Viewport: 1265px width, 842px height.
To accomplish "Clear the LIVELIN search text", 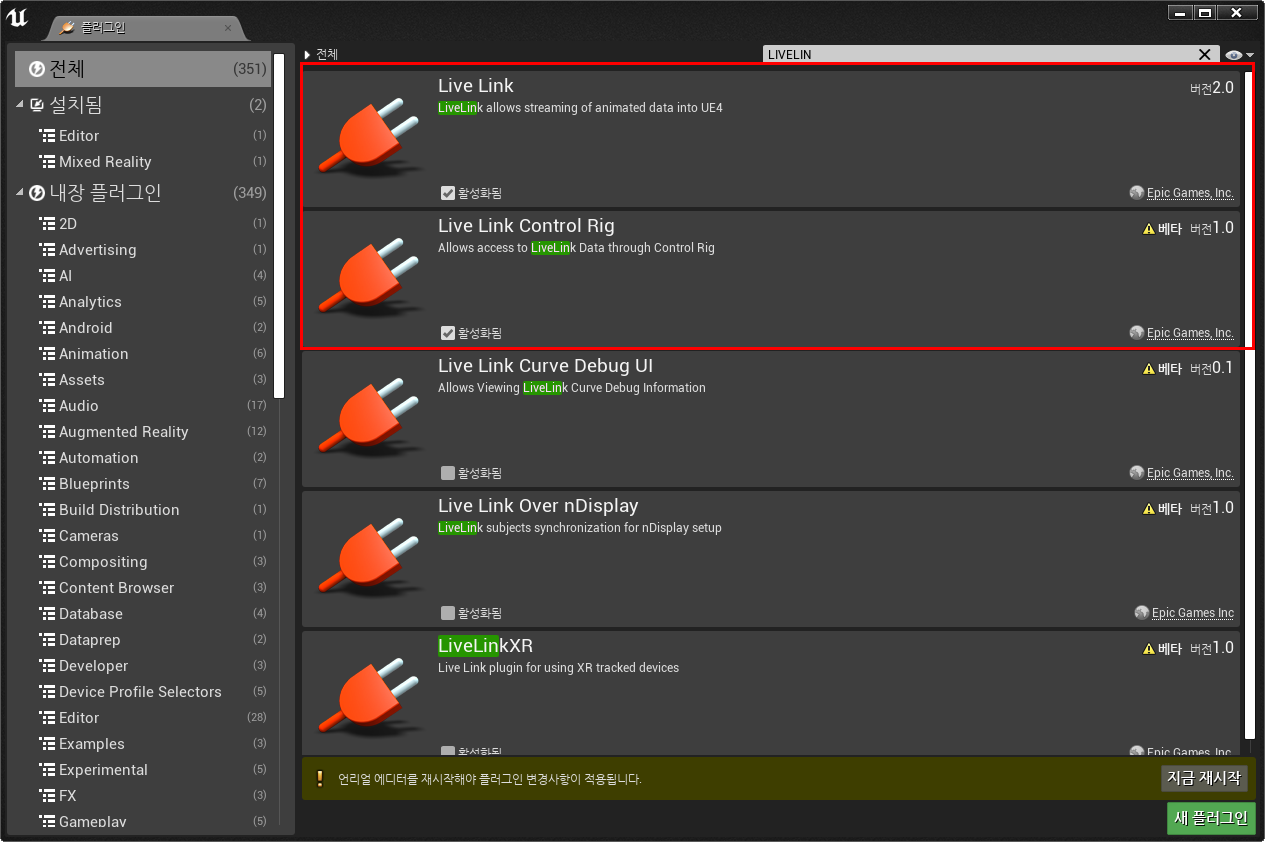I will [1205, 55].
